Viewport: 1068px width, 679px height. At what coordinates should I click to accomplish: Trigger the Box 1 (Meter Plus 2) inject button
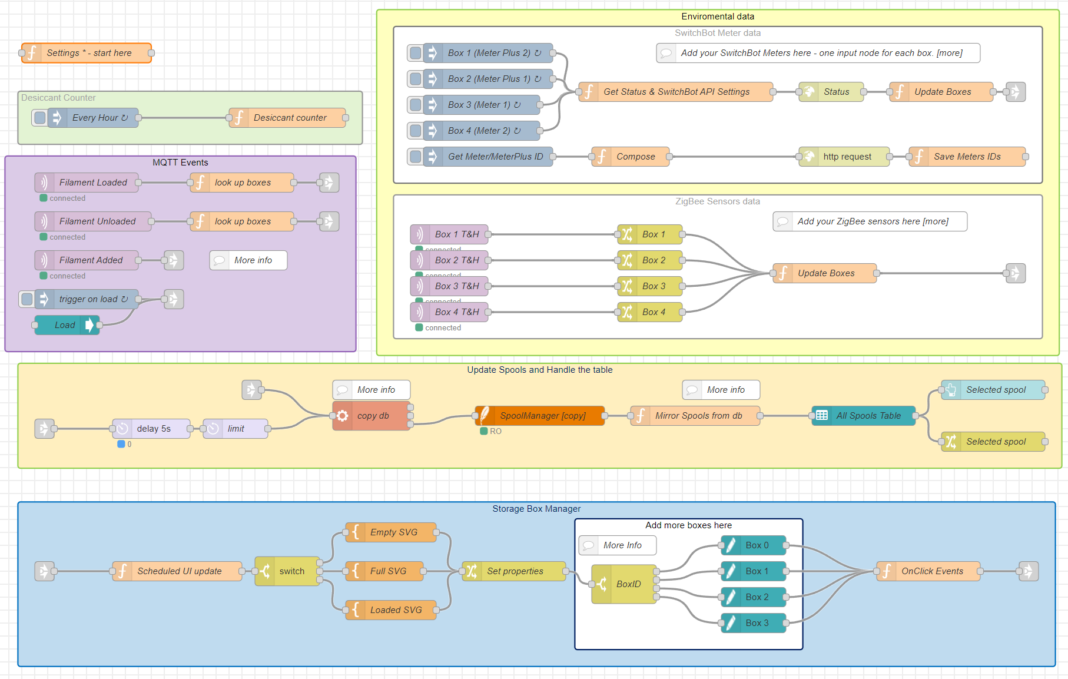(x=414, y=53)
